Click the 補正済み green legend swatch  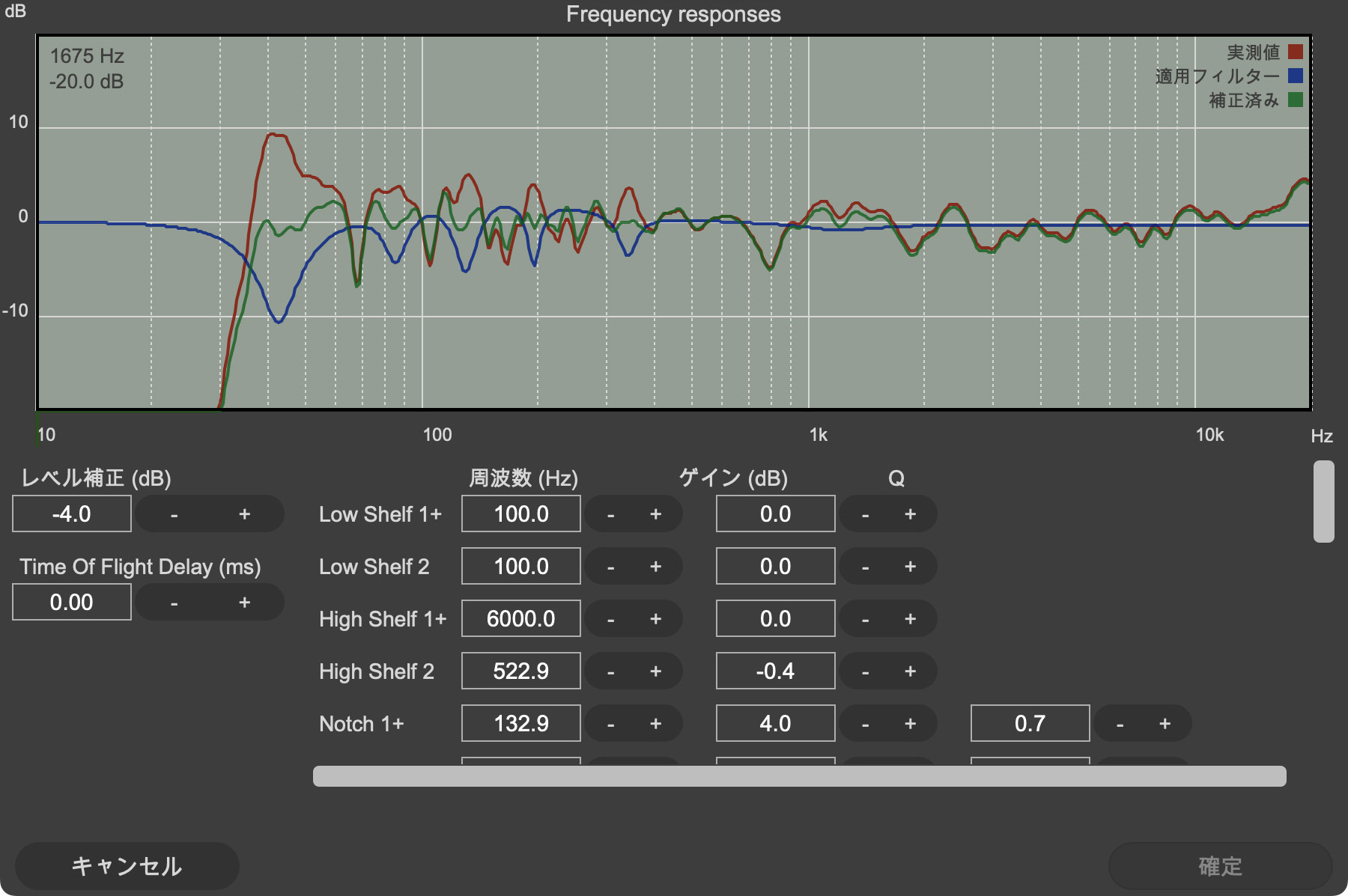(x=1296, y=100)
